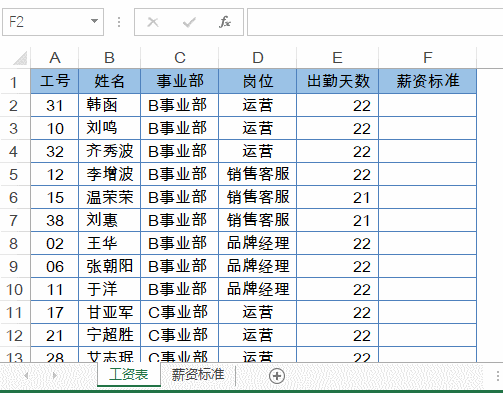Viewport: 503px width, 393px height.
Task: Select row 10 header
Action: [15, 289]
